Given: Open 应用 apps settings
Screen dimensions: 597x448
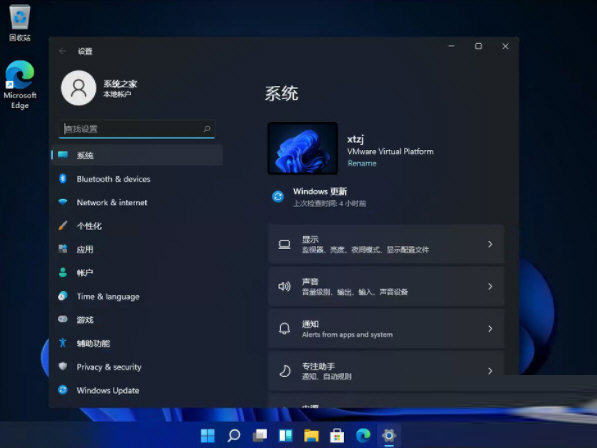Looking at the screenshot, I should pos(137,249).
